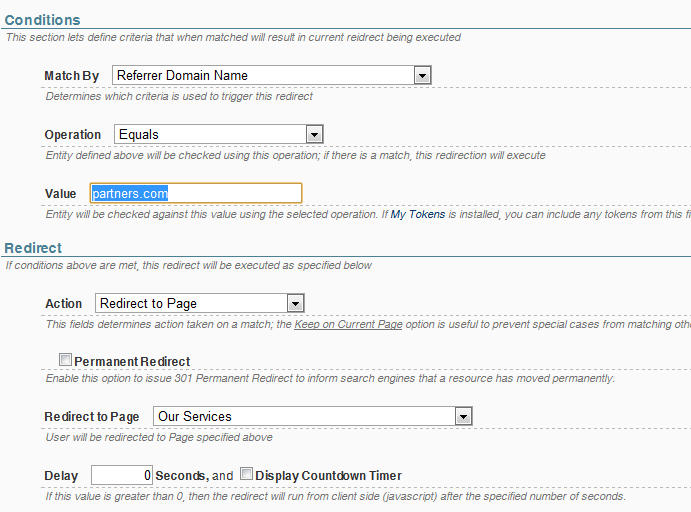Select the Referrer Domain Name combo box
This screenshot has width=691, height=512.
[x=271, y=75]
